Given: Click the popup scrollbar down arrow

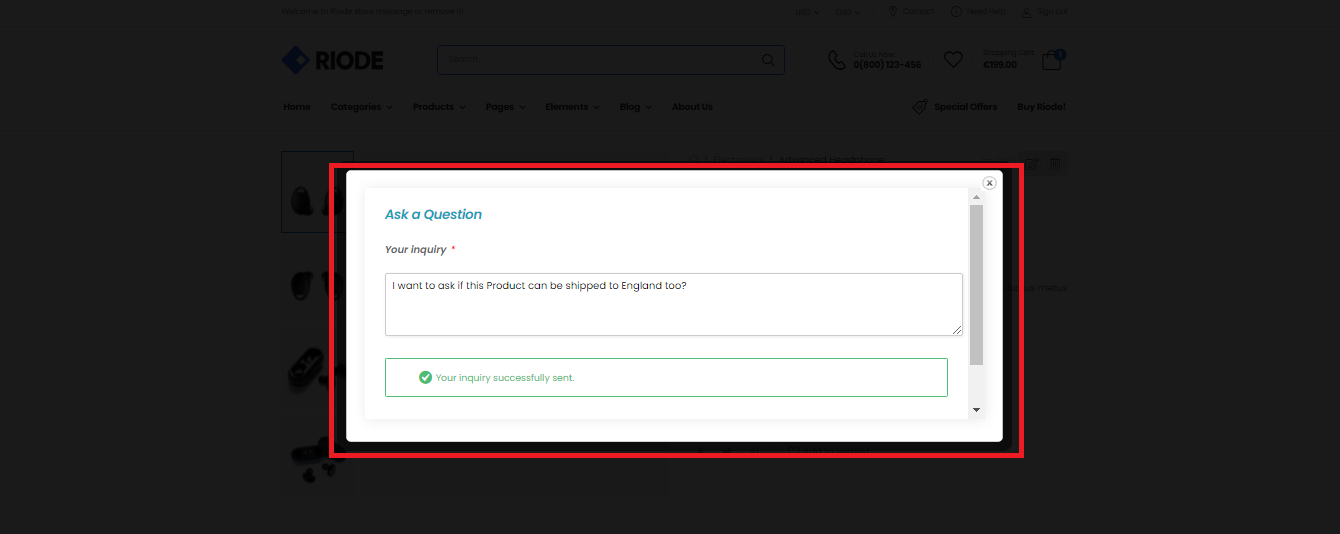Looking at the screenshot, I should tap(976, 410).
